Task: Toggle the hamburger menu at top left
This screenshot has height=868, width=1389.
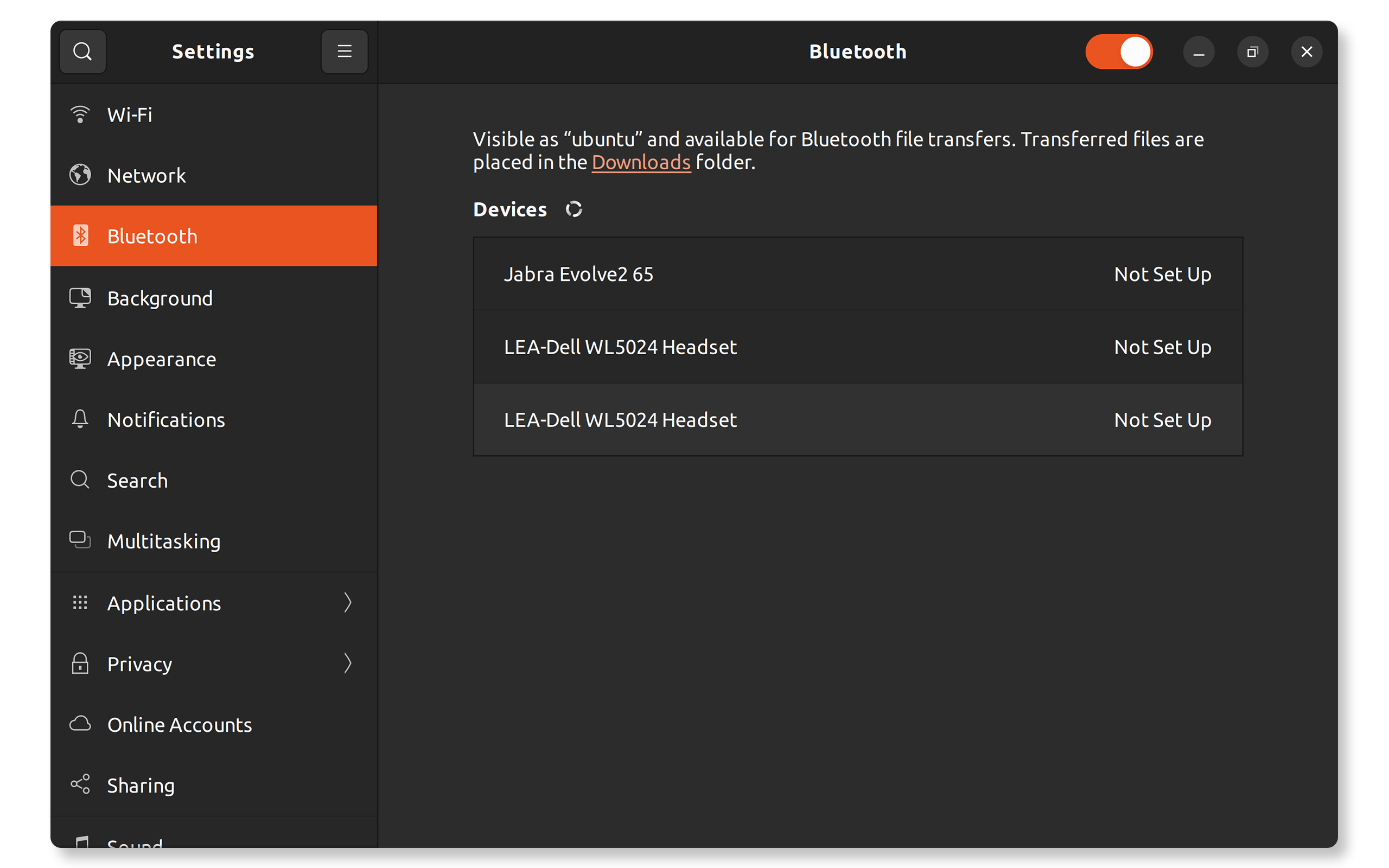Action: click(344, 51)
